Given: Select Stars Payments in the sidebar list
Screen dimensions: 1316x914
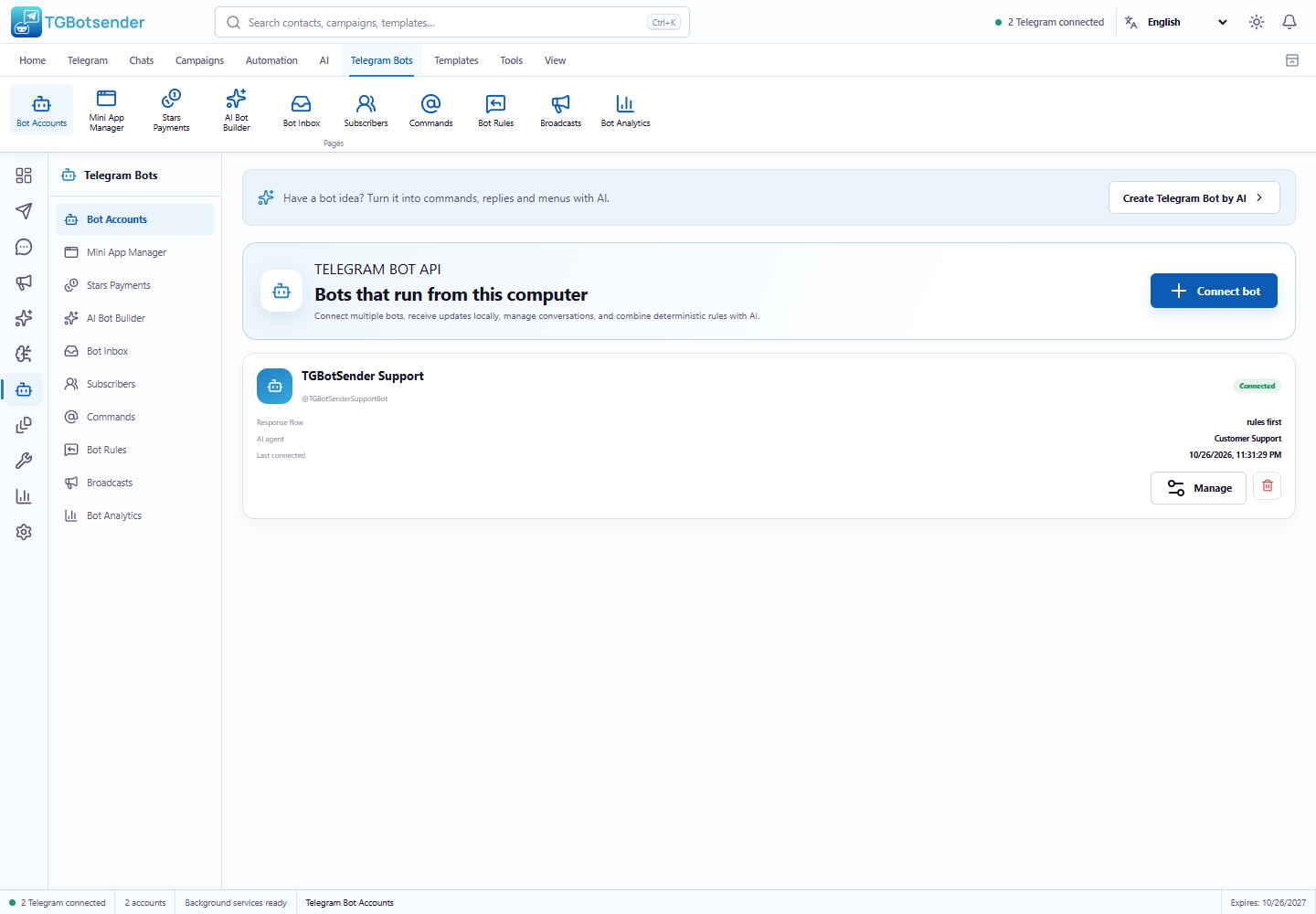Looking at the screenshot, I should [134, 285].
